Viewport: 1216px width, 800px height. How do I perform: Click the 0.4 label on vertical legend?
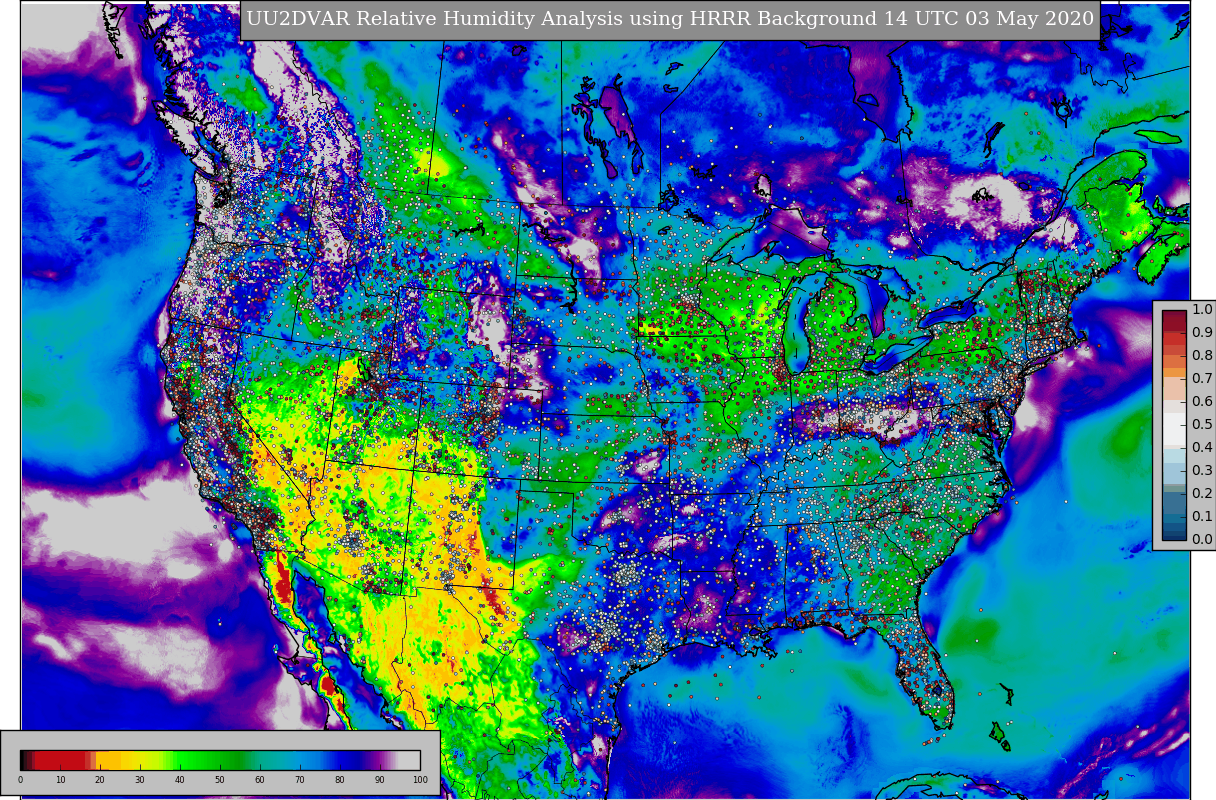click(x=1202, y=448)
